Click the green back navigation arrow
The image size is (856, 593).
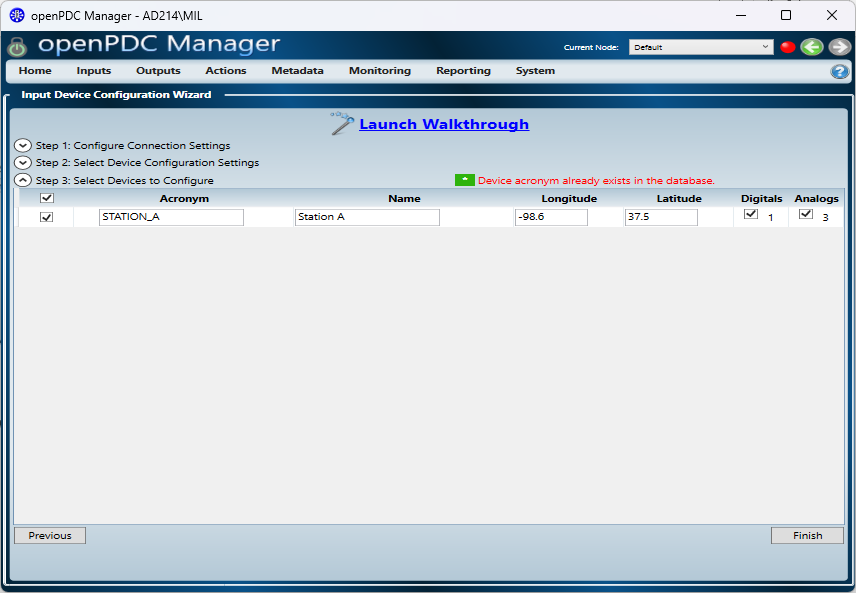(x=812, y=47)
